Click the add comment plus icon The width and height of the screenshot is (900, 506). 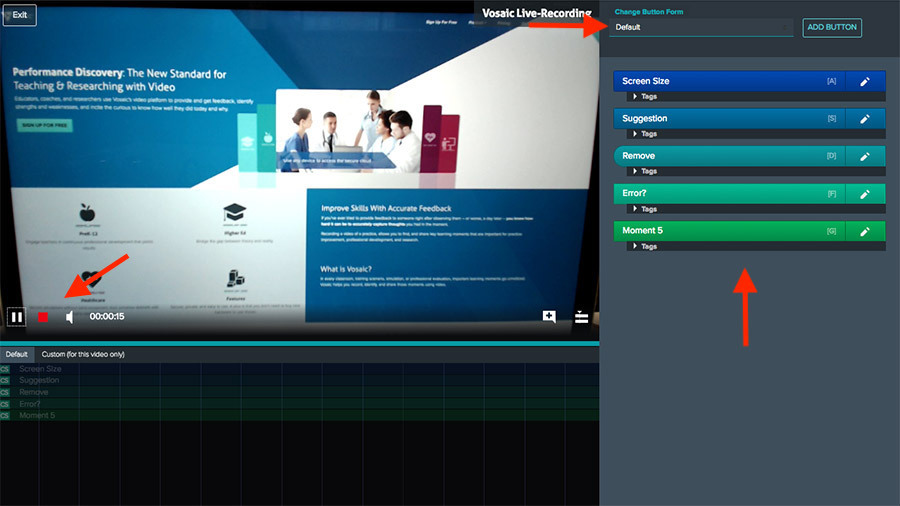click(549, 317)
